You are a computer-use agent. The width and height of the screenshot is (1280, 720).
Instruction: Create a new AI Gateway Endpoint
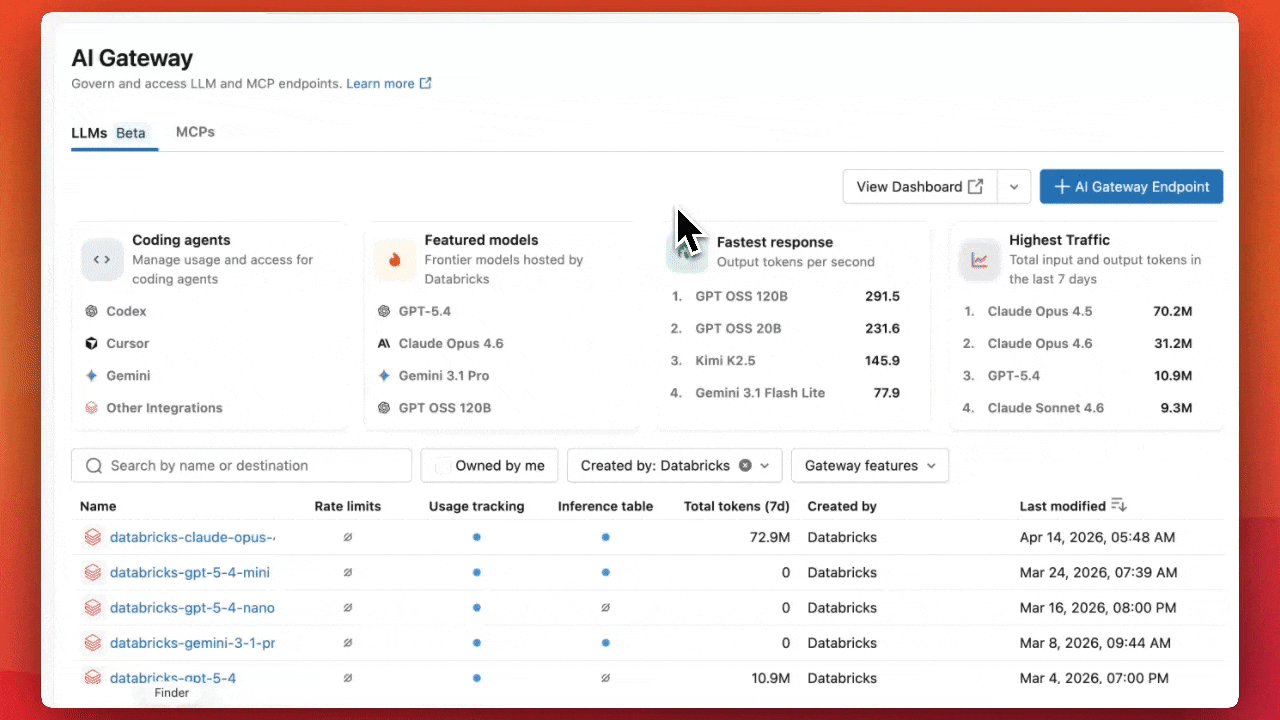point(1131,186)
